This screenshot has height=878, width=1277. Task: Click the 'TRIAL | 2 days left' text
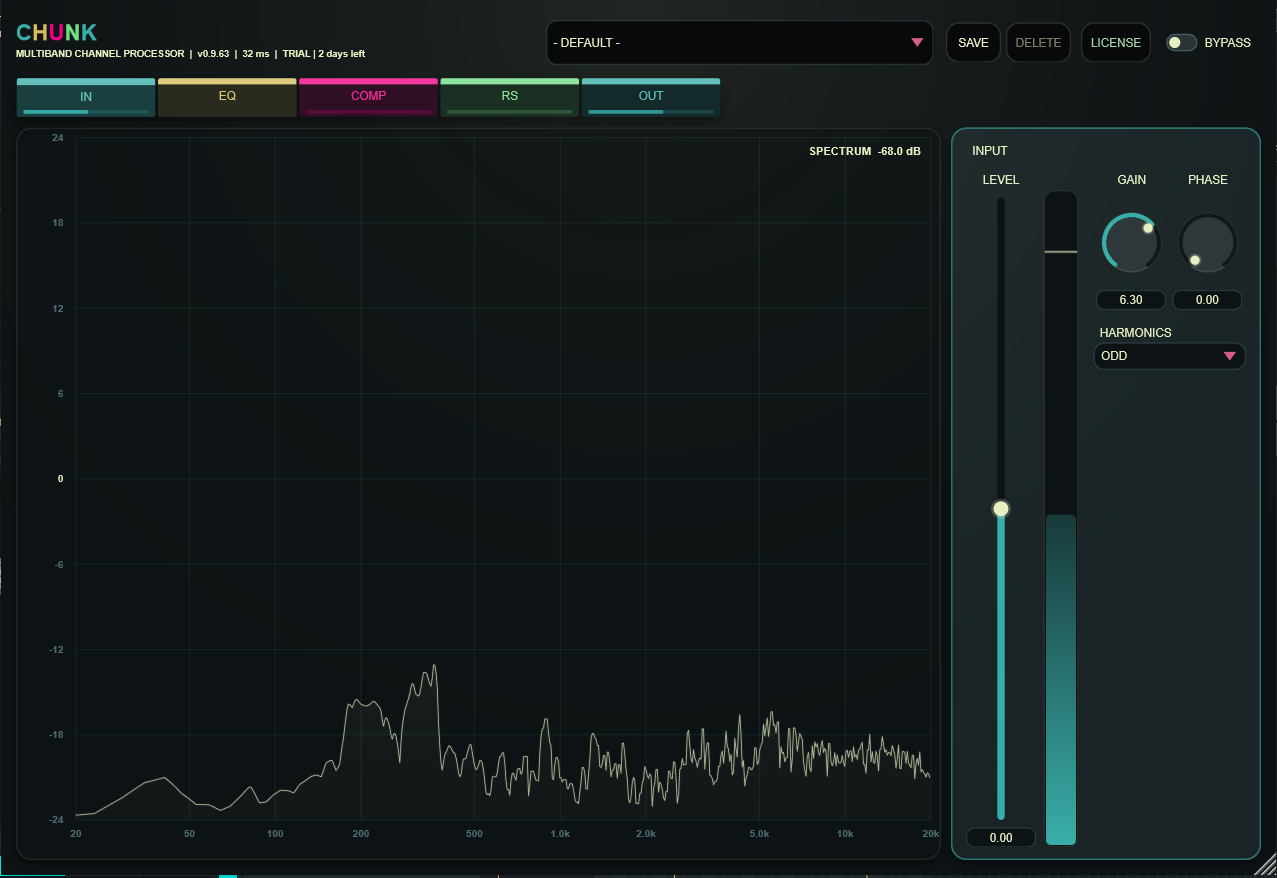coord(324,54)
